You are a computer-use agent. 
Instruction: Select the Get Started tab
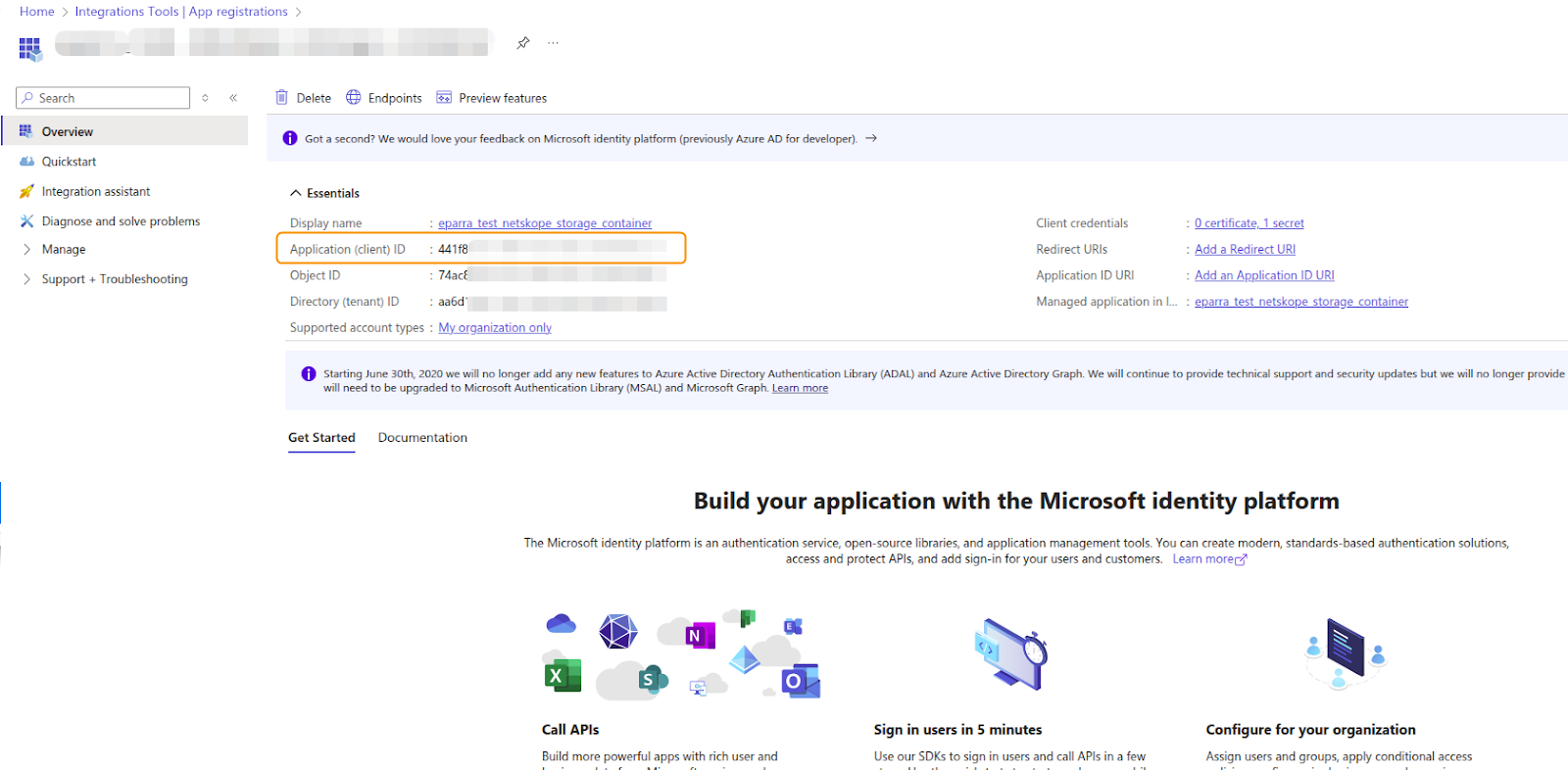(321, 438)
